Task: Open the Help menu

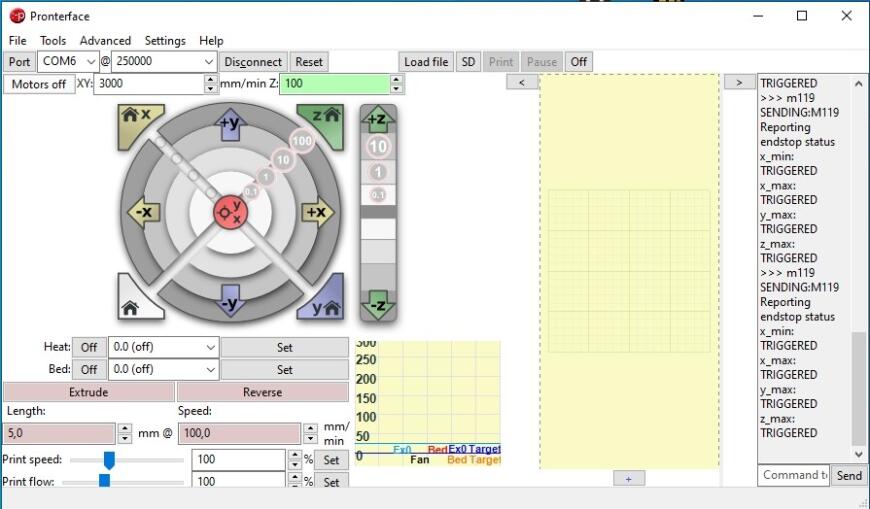Action: (x=211, y=41)
